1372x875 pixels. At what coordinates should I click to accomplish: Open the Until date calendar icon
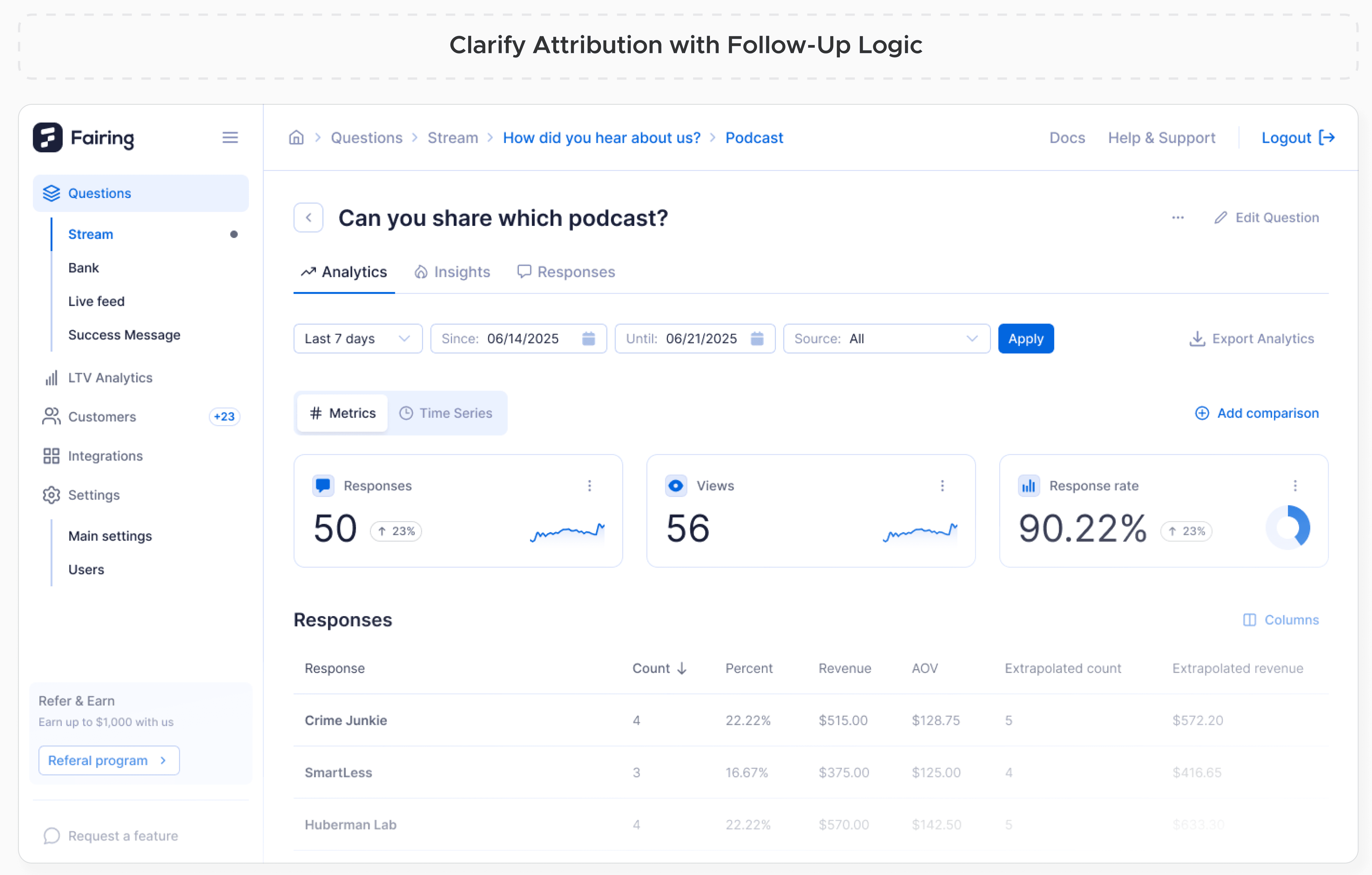[x=757, y=339]
